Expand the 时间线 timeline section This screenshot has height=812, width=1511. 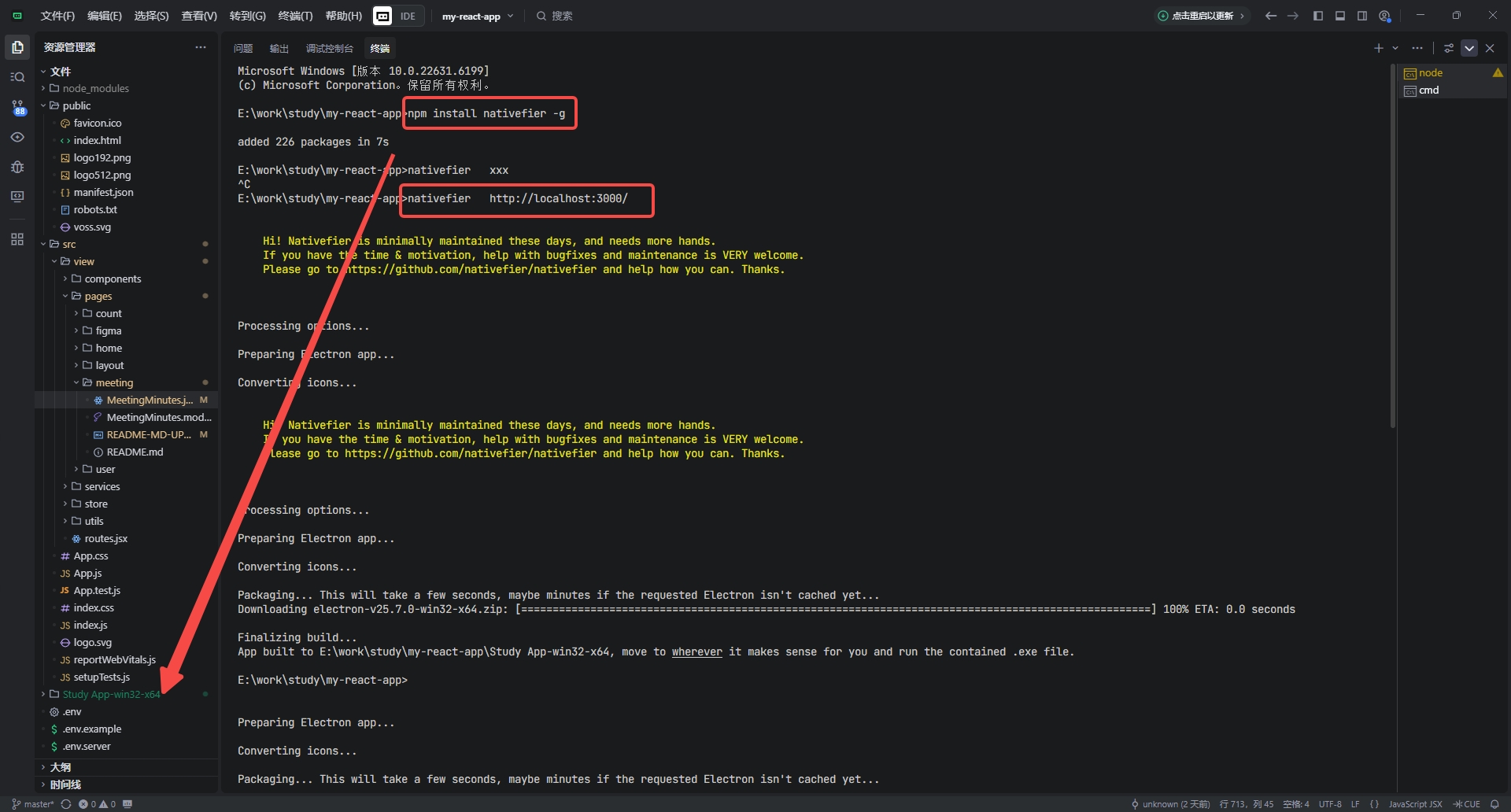[126, 784]
